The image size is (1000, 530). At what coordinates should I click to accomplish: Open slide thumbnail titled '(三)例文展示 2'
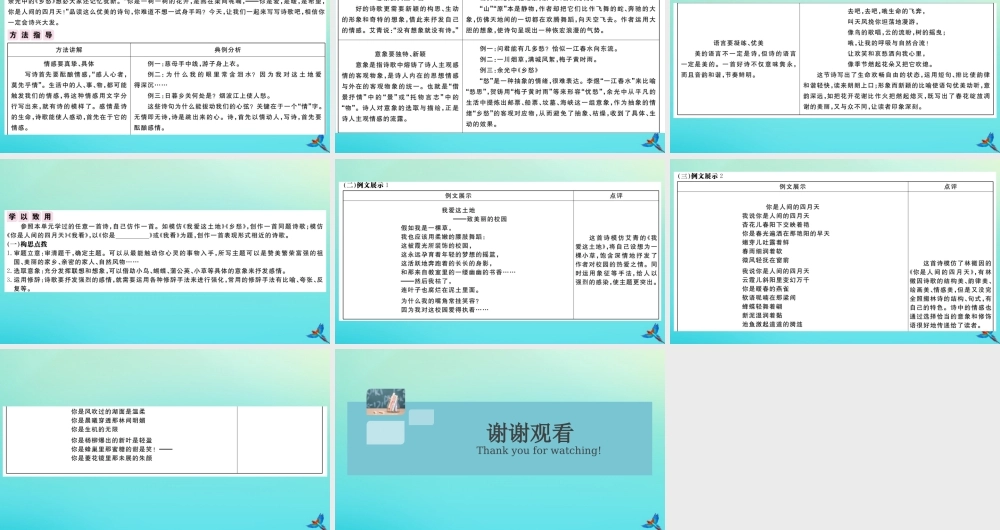click(x=835, y=251)
